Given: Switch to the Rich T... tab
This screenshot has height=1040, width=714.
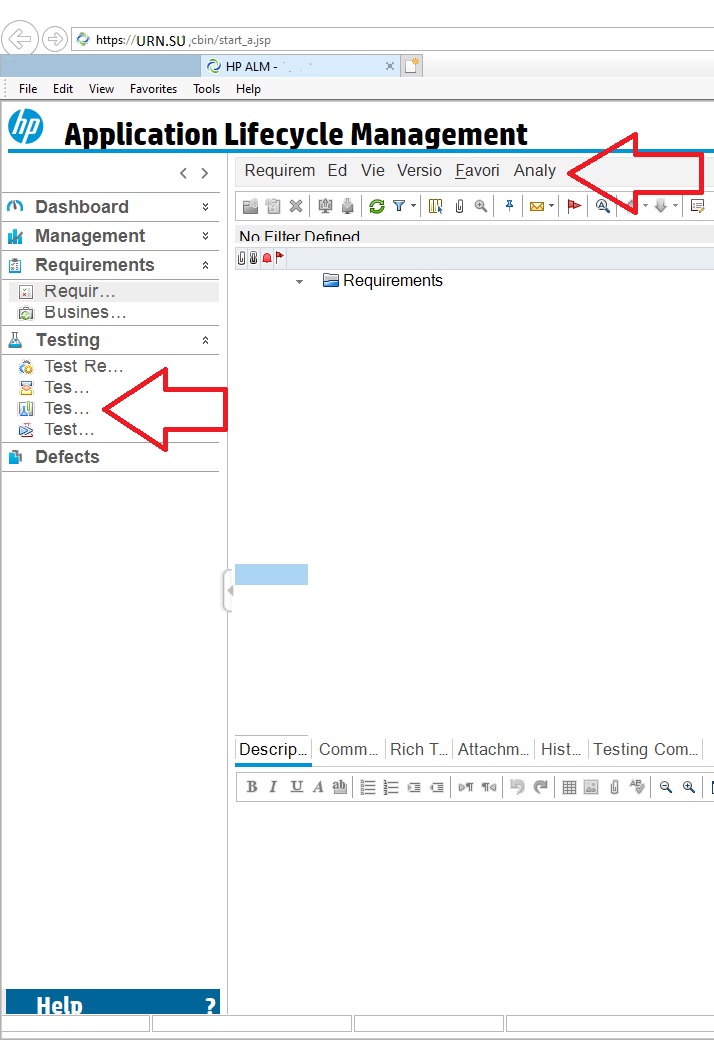Looking at the screenshot, I should click(419, 749).
